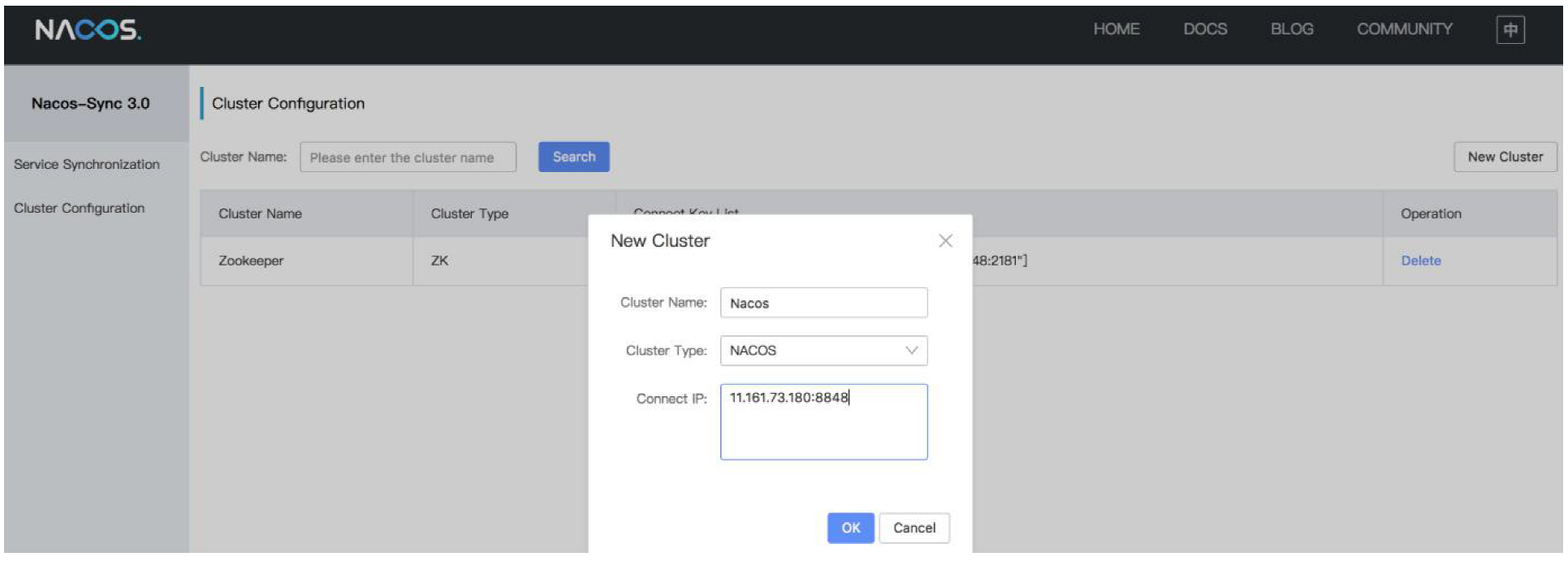Click the NACOS logo
The width and height of the screenshot is (1568, 561).
[88, 30]
